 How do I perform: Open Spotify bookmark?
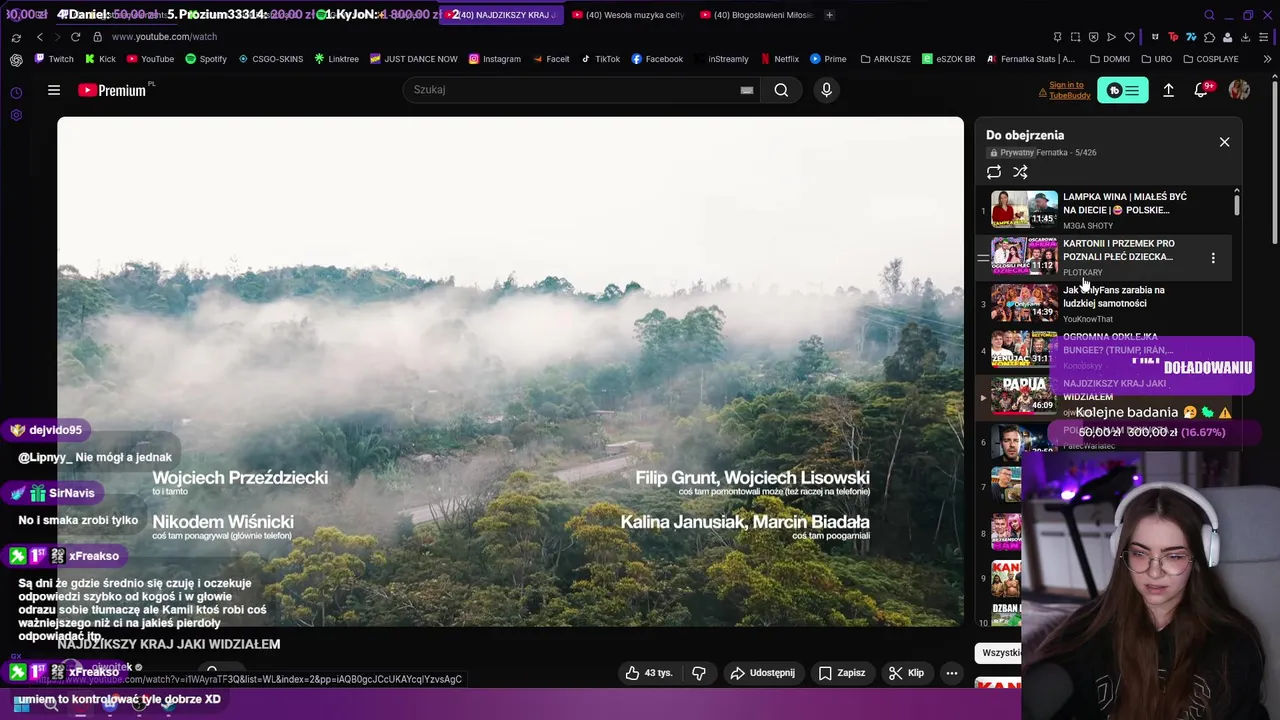[205, 59]
